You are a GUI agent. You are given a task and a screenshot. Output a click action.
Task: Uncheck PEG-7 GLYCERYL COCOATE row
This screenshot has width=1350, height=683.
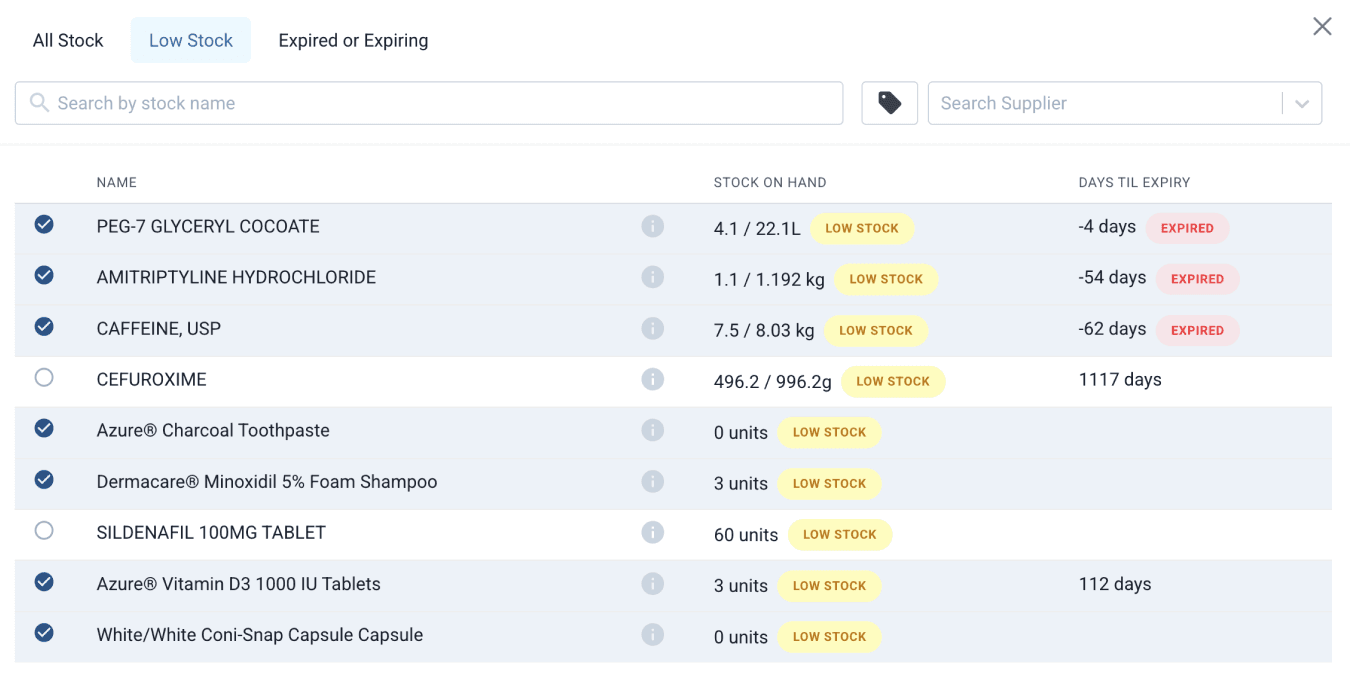point(44,225)
